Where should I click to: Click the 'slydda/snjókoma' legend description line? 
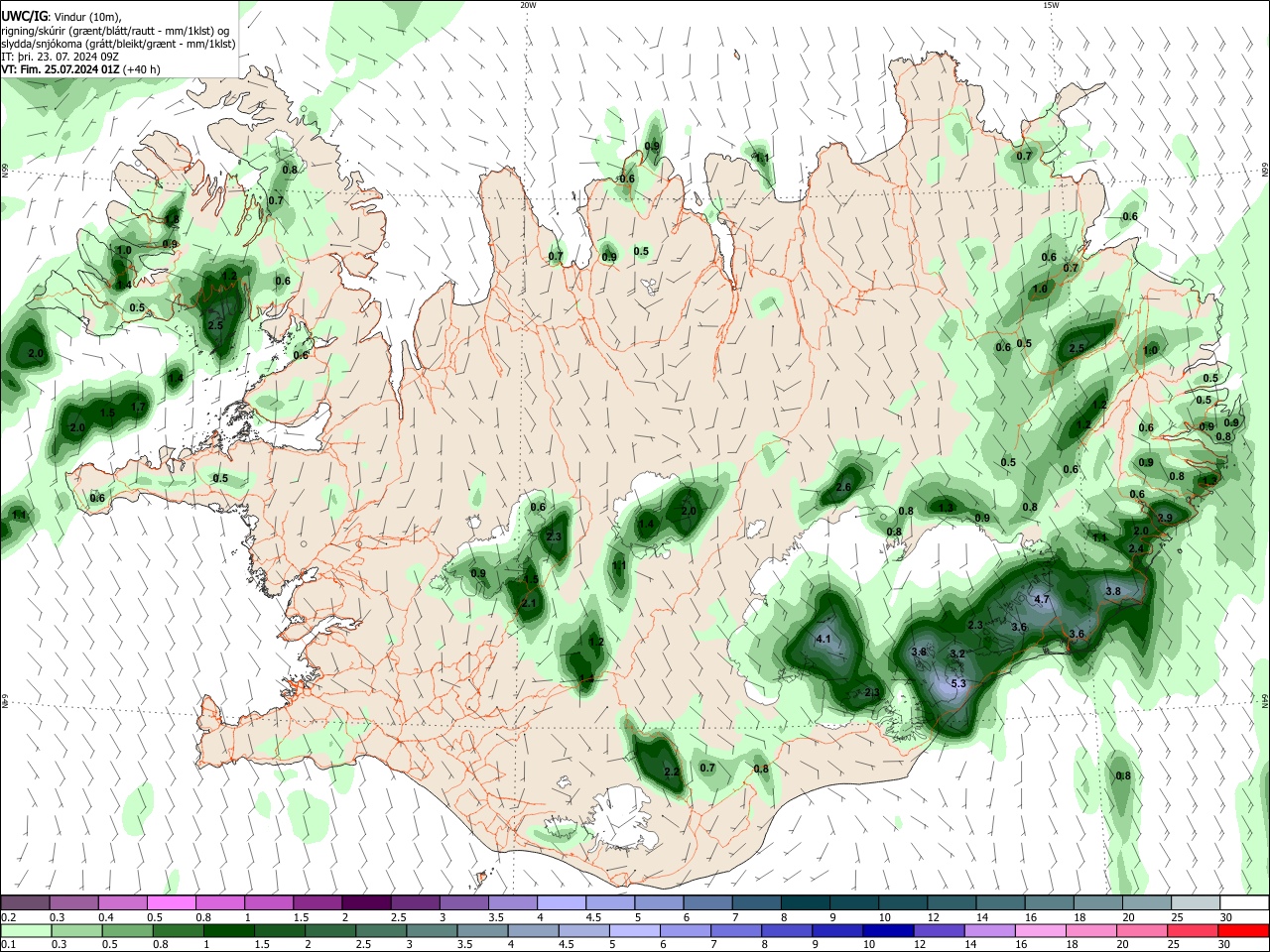pyautogui.click(x=118, y=44)
